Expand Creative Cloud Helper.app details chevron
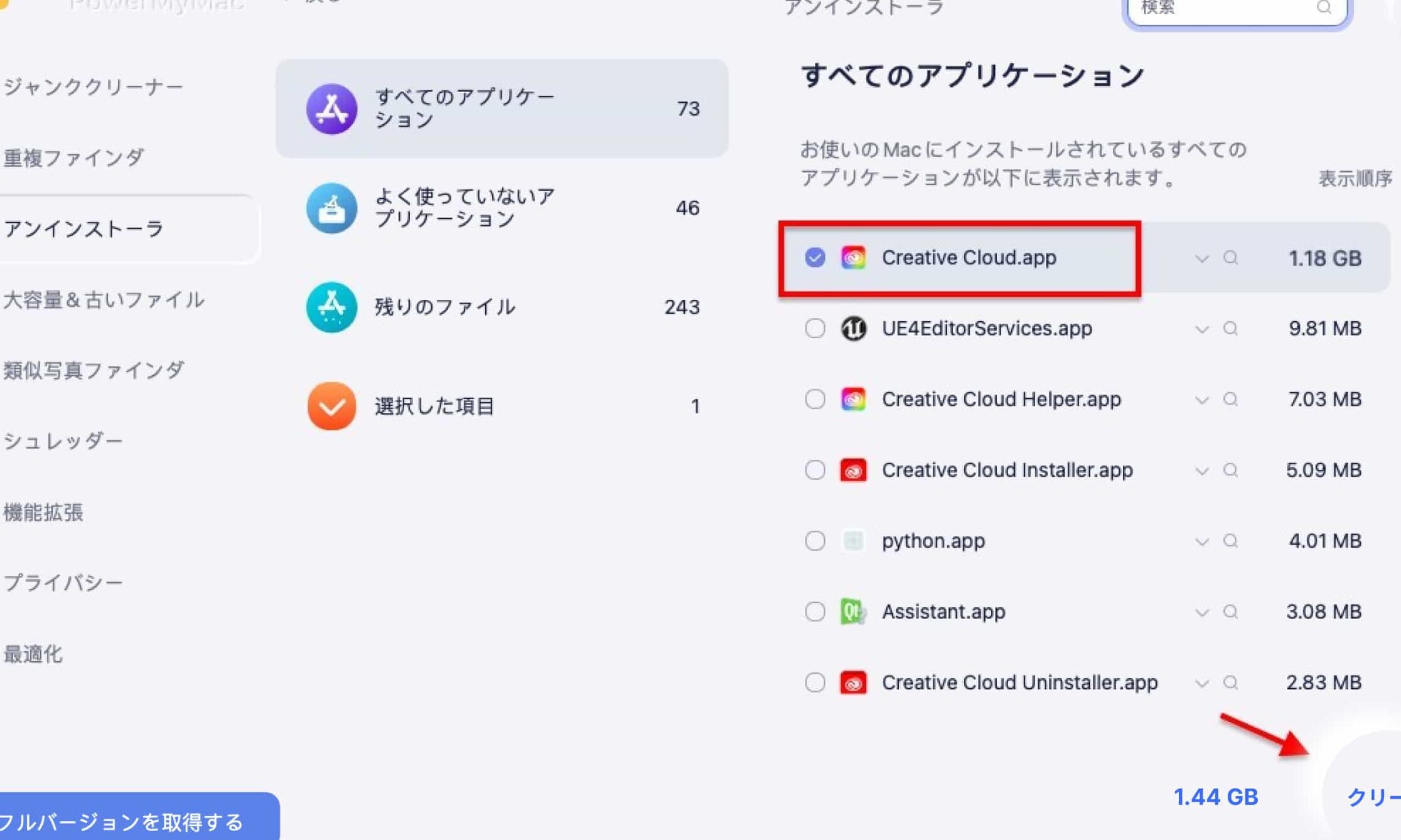The width and height of the screenshot is (1401, 840). tap(1201, 400)
